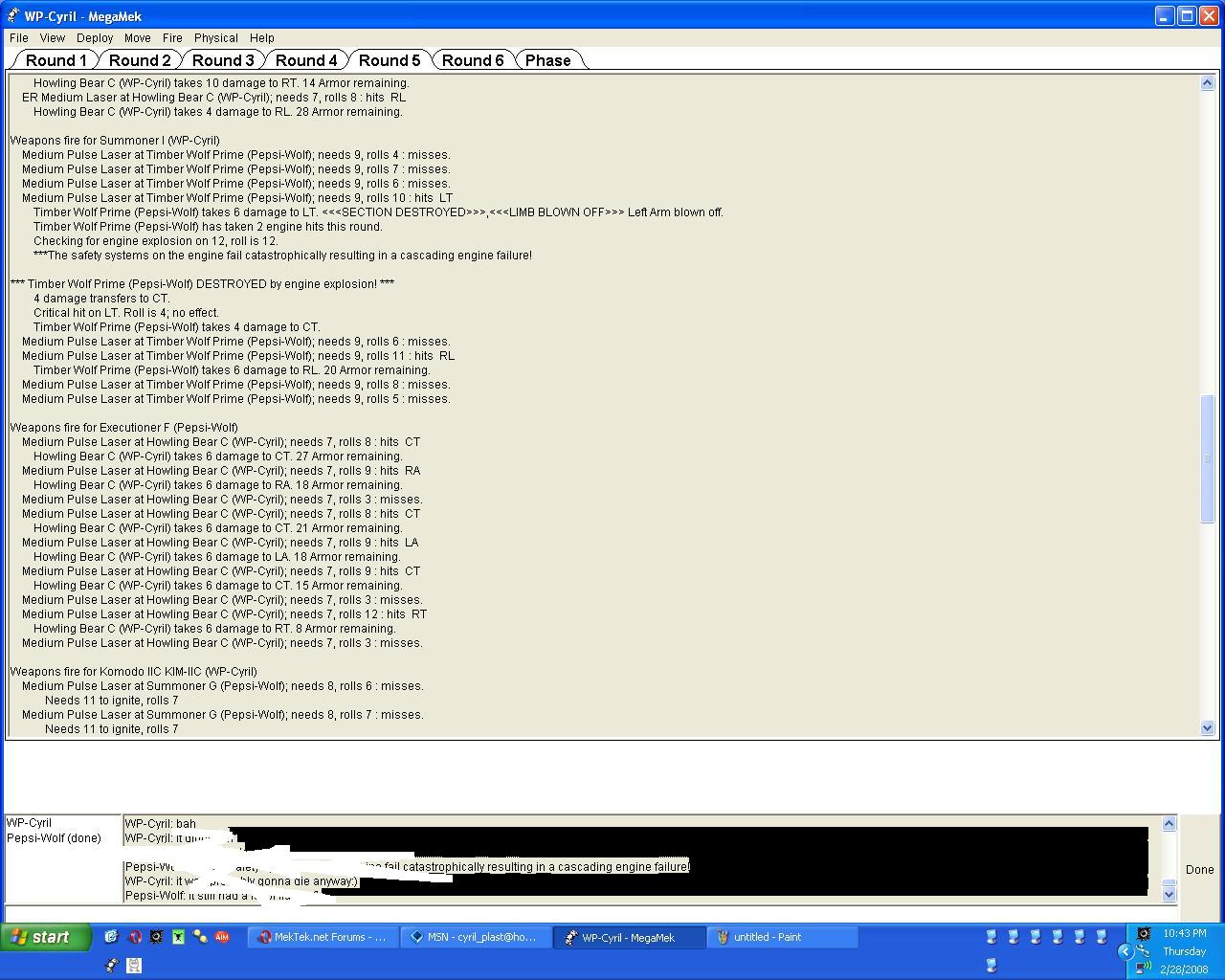The width and height of the screenshot is (1225, 980).
Task: Open MSN taskbar window
Action: point(476,937)
